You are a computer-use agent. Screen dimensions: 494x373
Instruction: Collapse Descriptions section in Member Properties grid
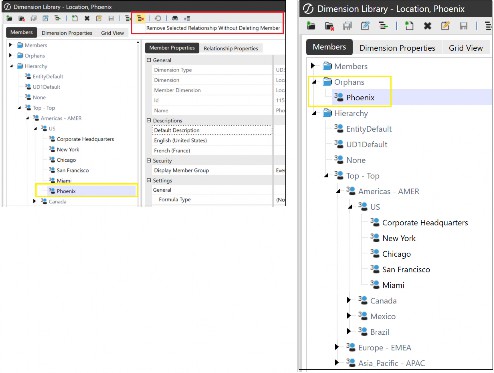tap(149, 120)
